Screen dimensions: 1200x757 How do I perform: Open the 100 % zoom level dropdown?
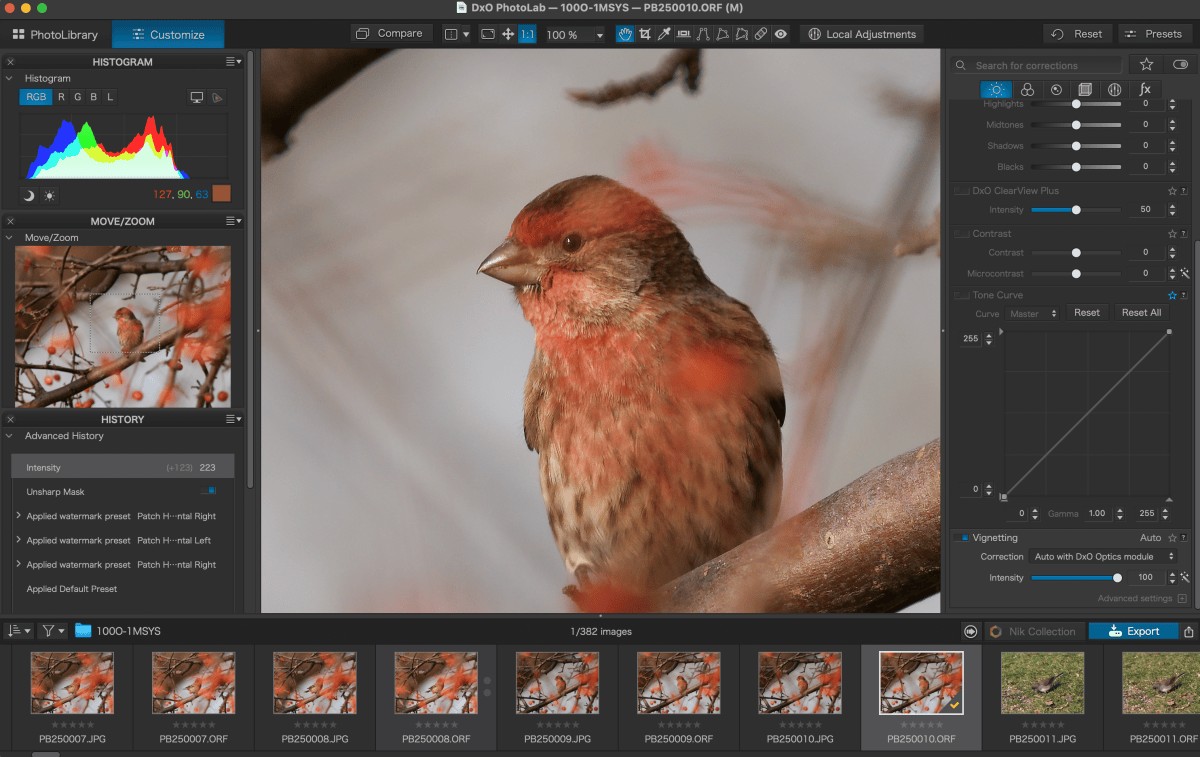click(x=572, y=34)
